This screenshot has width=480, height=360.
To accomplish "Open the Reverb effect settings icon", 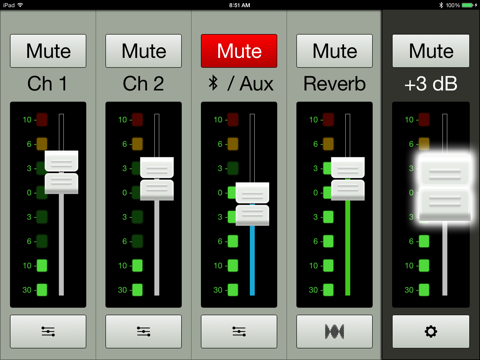I will pyautogui.click(x=334, y=332).
